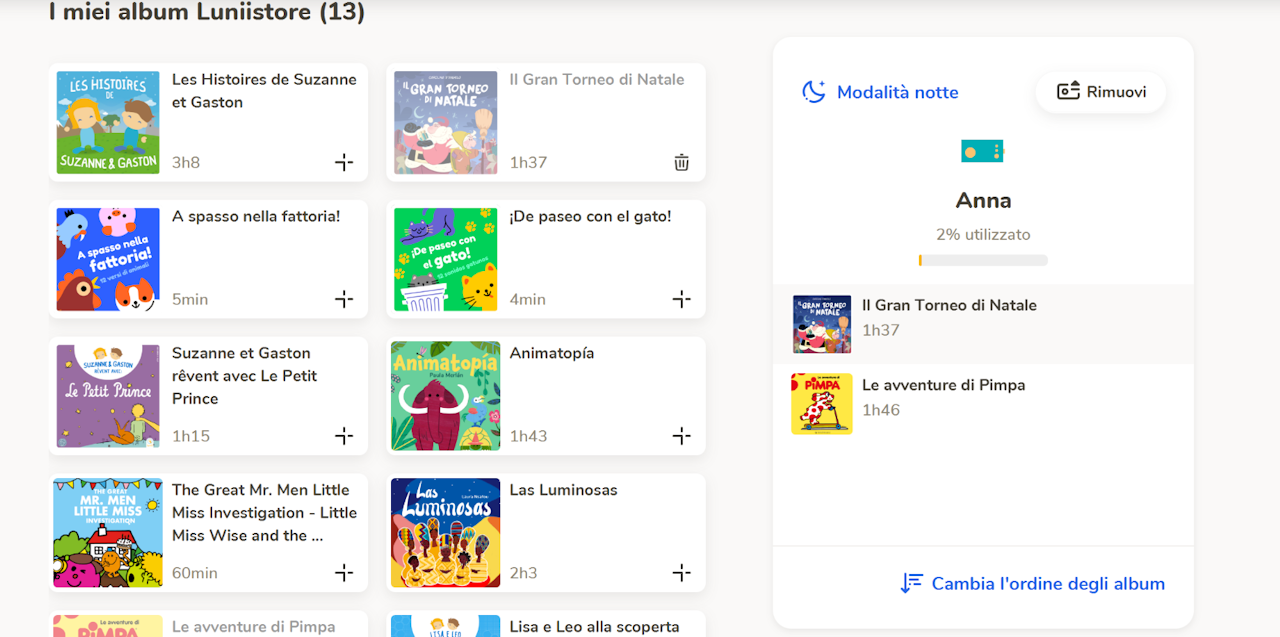Click the Rimuovi button
1280x637 pixels.
tap(1101, 92)
